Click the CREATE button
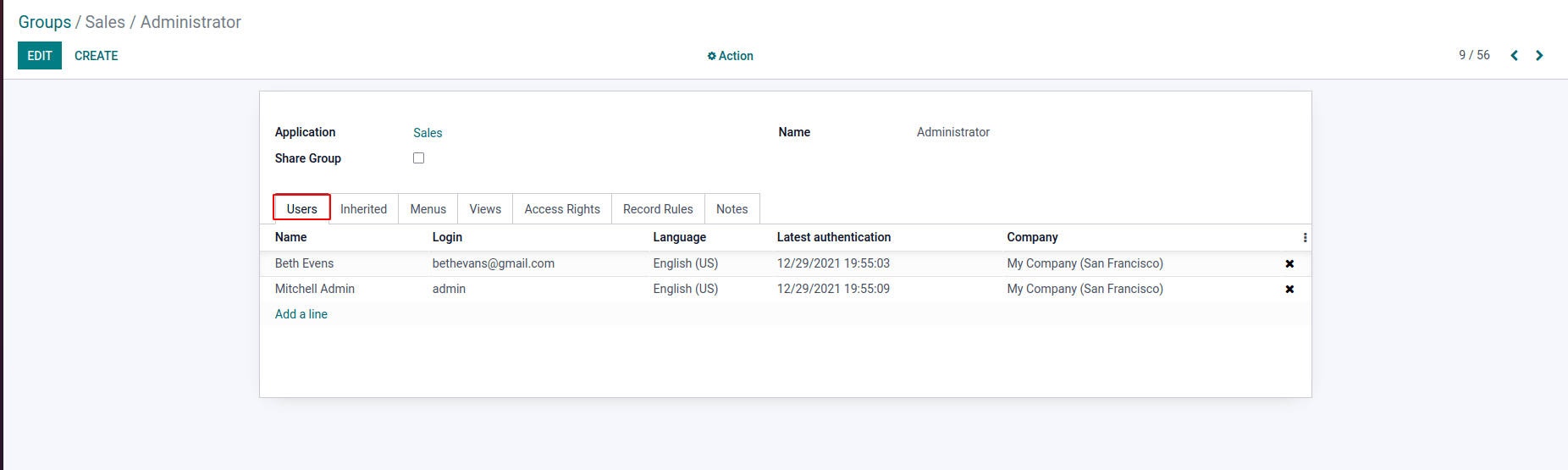1568x470 pixels. click(97, 56)
